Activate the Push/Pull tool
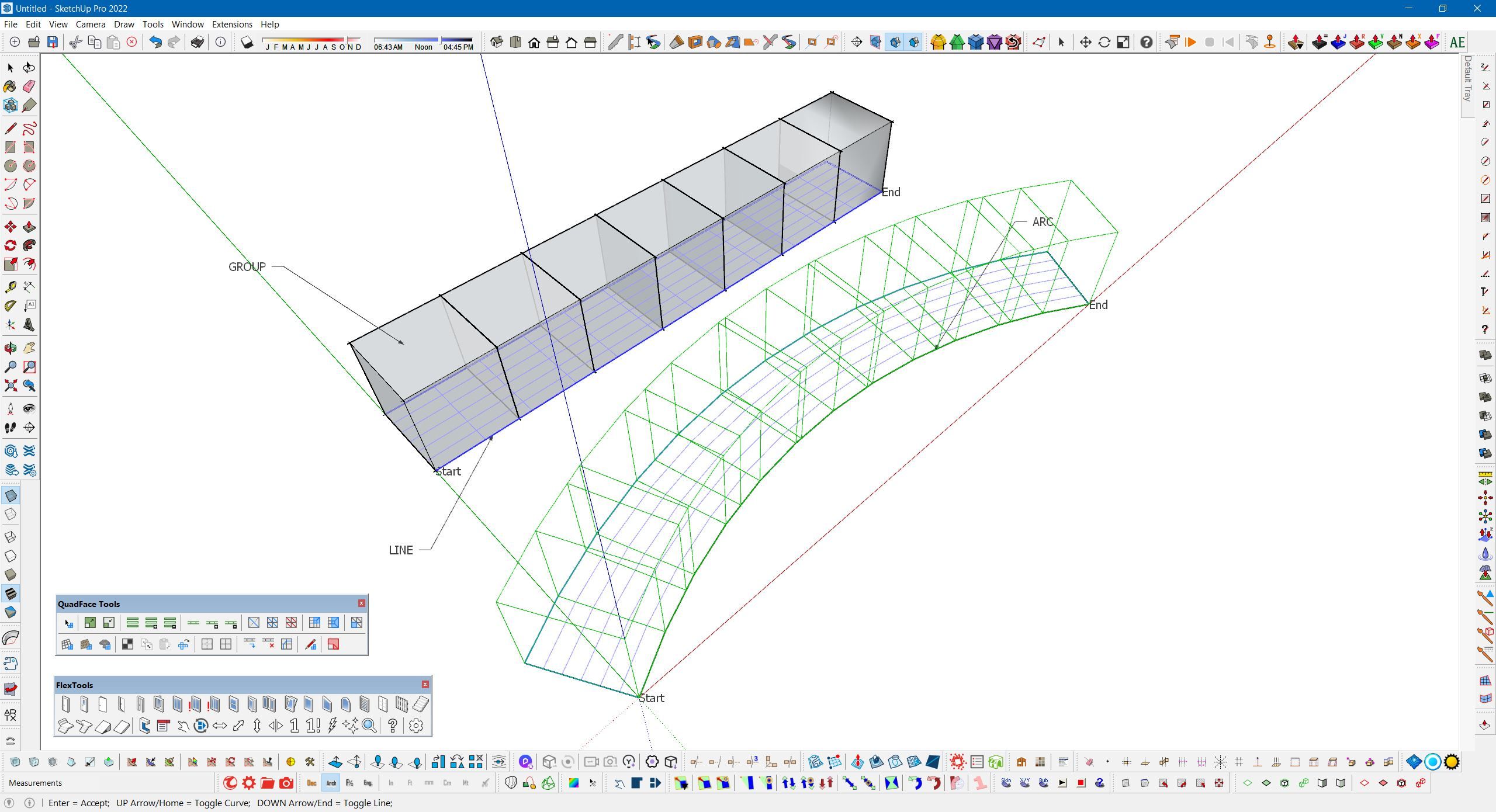This screenshot has width=1496, height=812. (29, 227)
